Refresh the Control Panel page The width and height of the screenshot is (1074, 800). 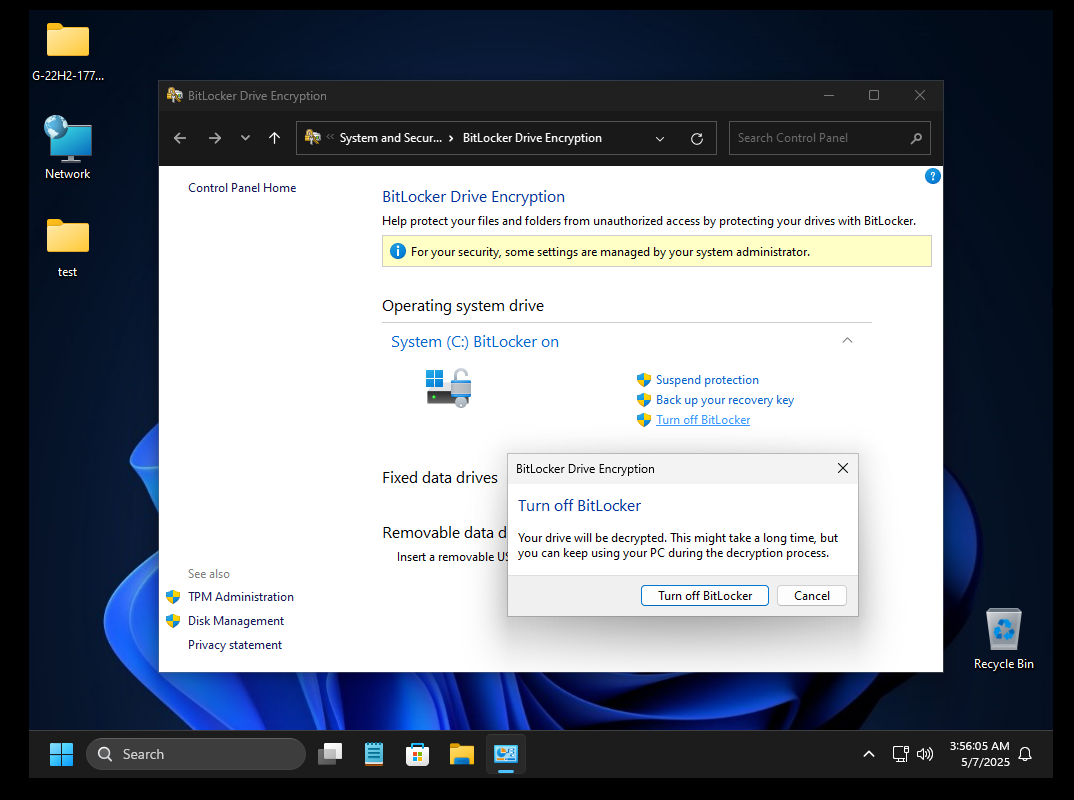click(697, 138)
